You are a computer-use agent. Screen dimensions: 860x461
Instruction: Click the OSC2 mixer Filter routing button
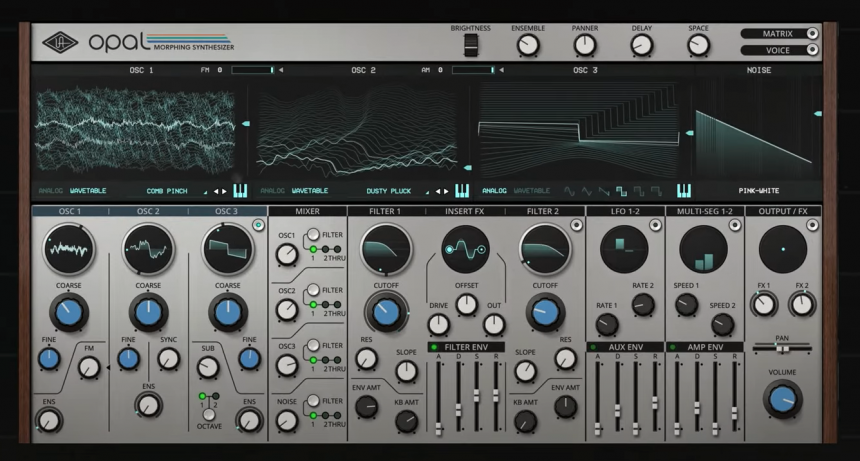pyautogui.click(x=313, y=290)
